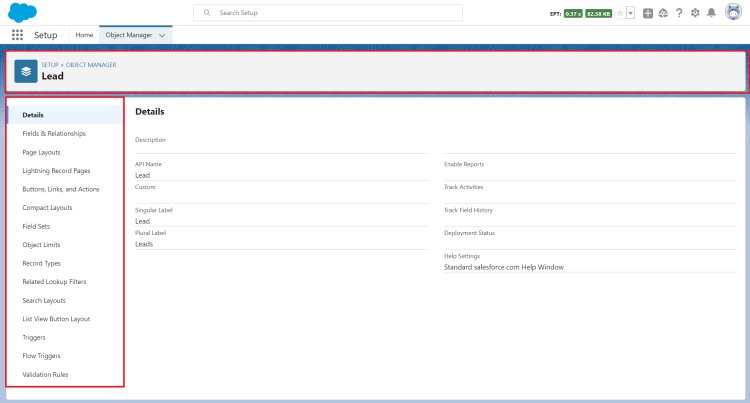Expand the Object Manager tab chevron
Screen dimensions: 750x403
[x=162, y=35]
